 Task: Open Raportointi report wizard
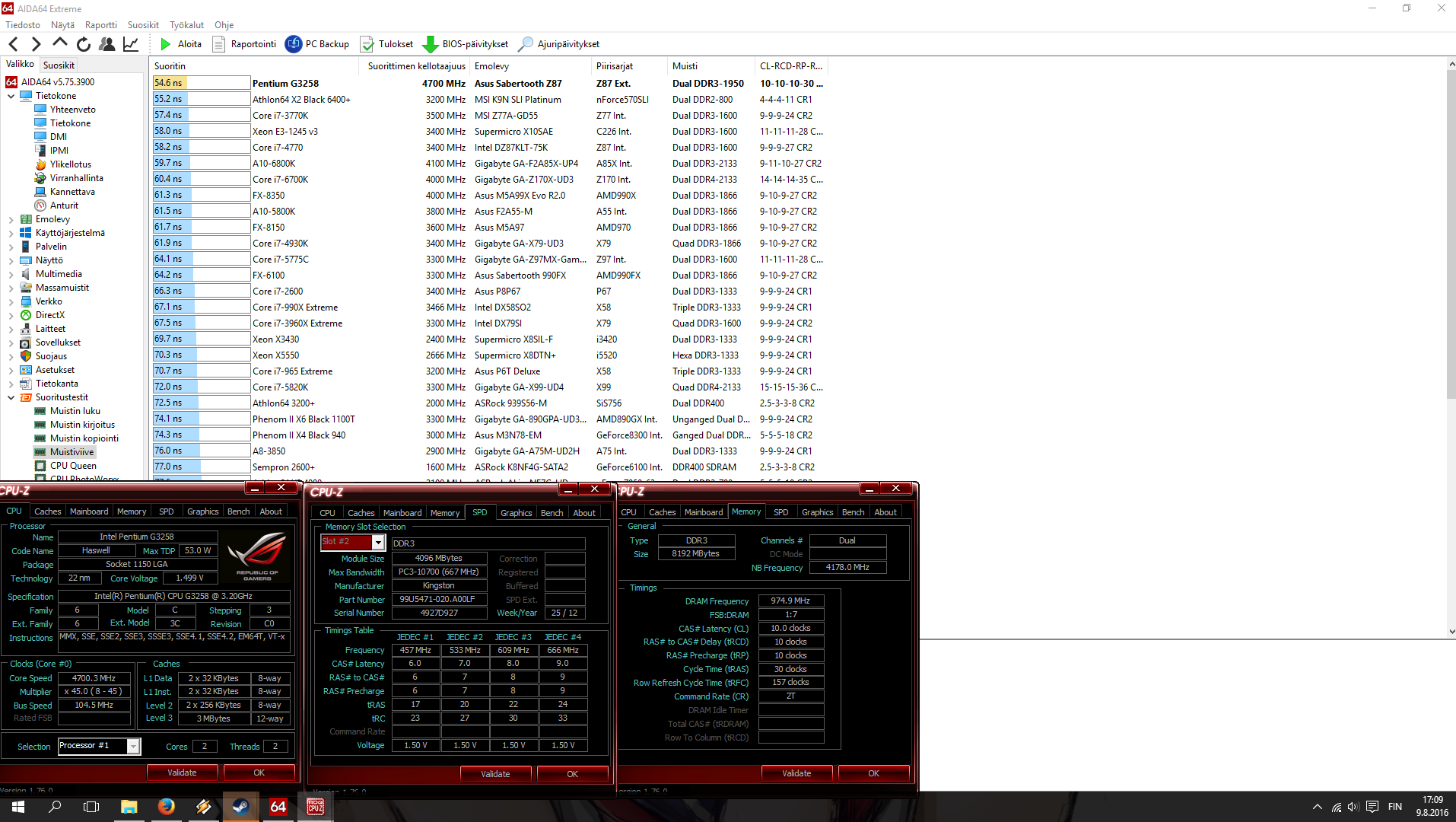[x=244, y=44]
